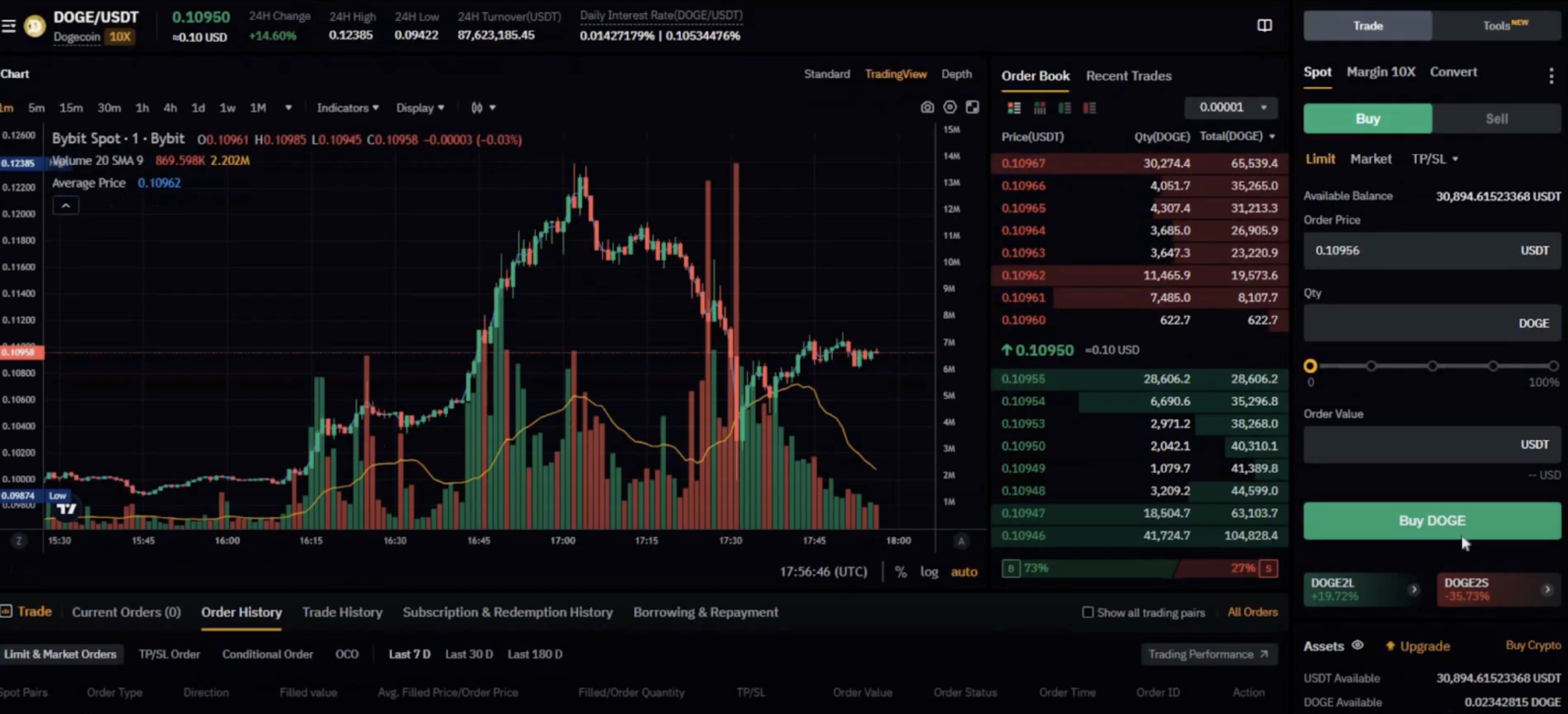Filter orders by Last 30 D

pyautogui.click(x=469, y=654)
